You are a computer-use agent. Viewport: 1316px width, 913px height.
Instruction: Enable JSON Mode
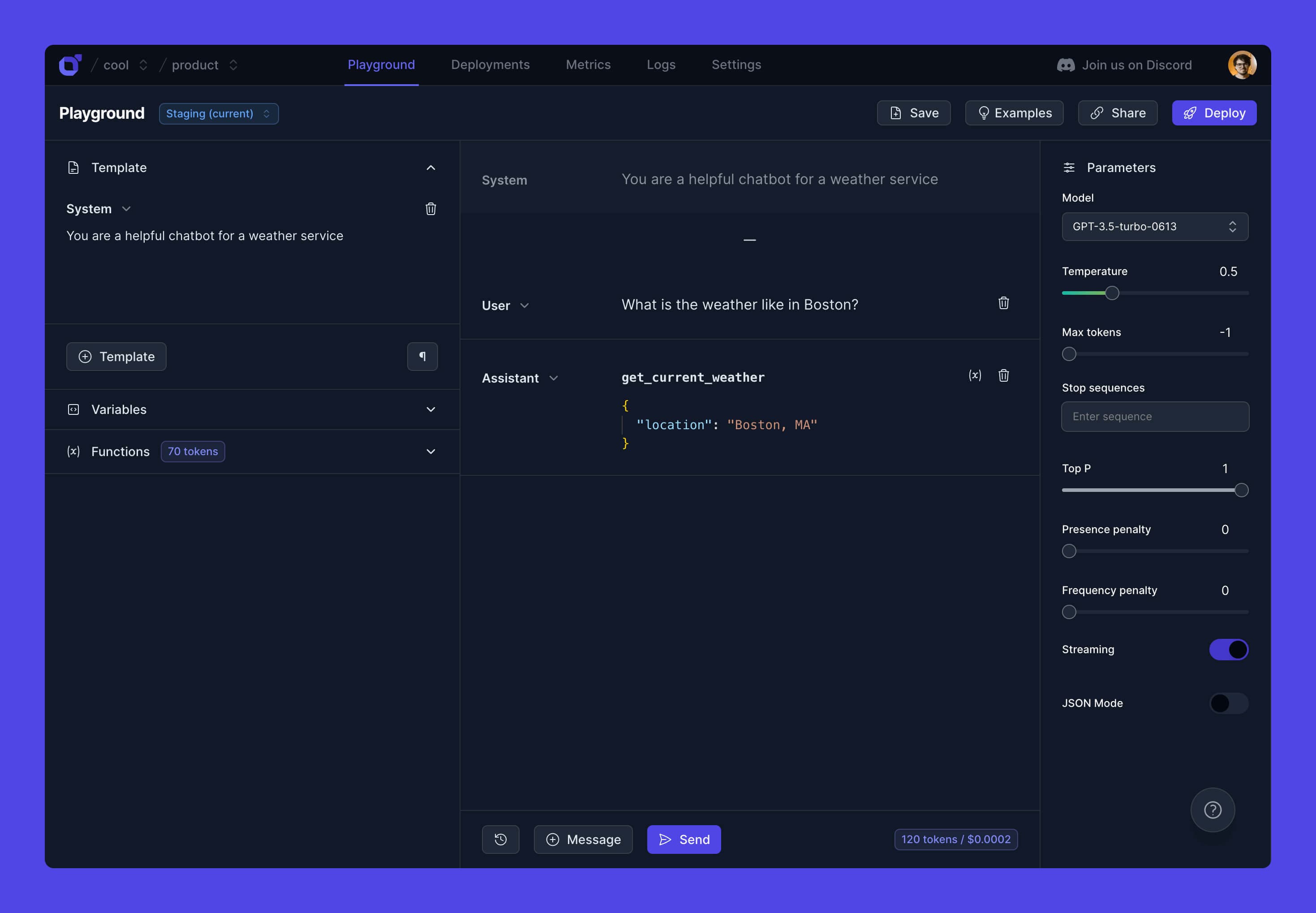click(x=1230, y=703)
